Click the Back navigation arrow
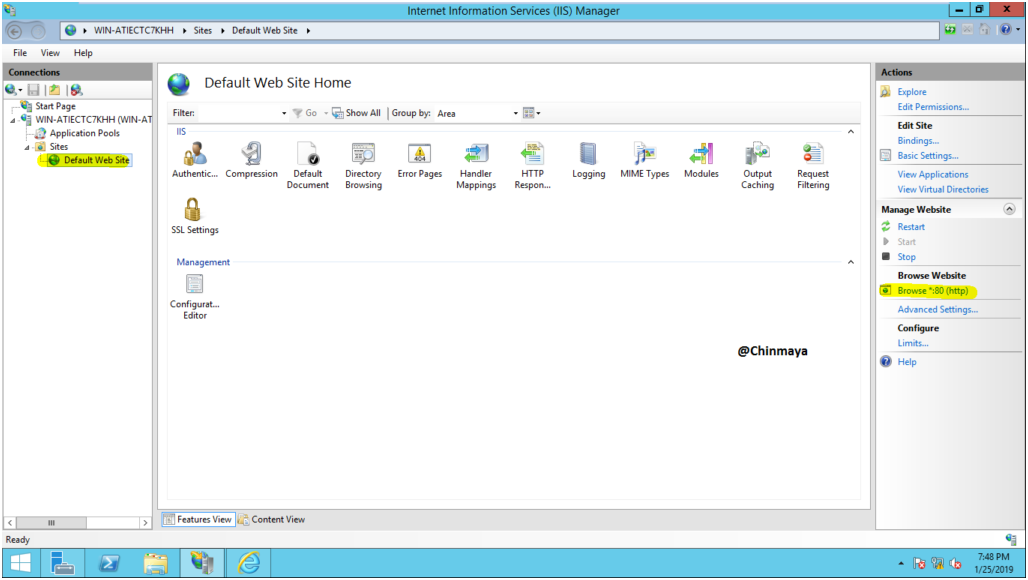The width and height of the screenshot is (1028, 580). tap(14, 31)
